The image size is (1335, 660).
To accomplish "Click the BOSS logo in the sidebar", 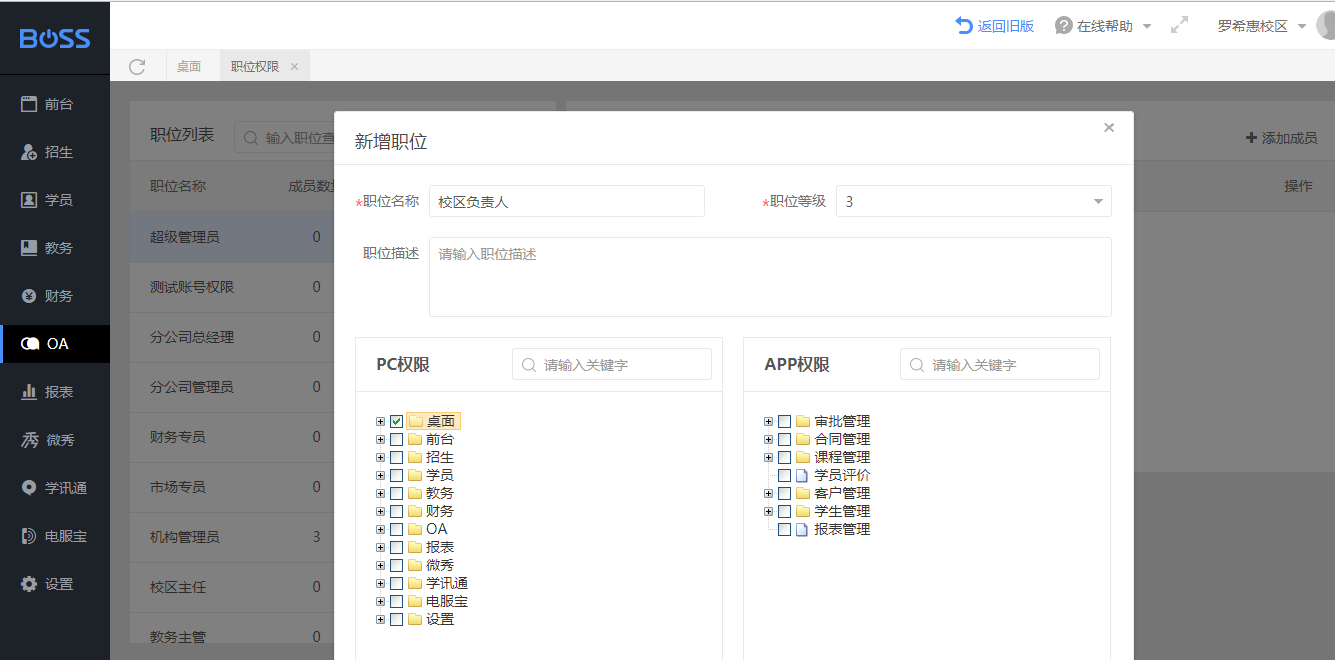I will [x=55, y=38].
